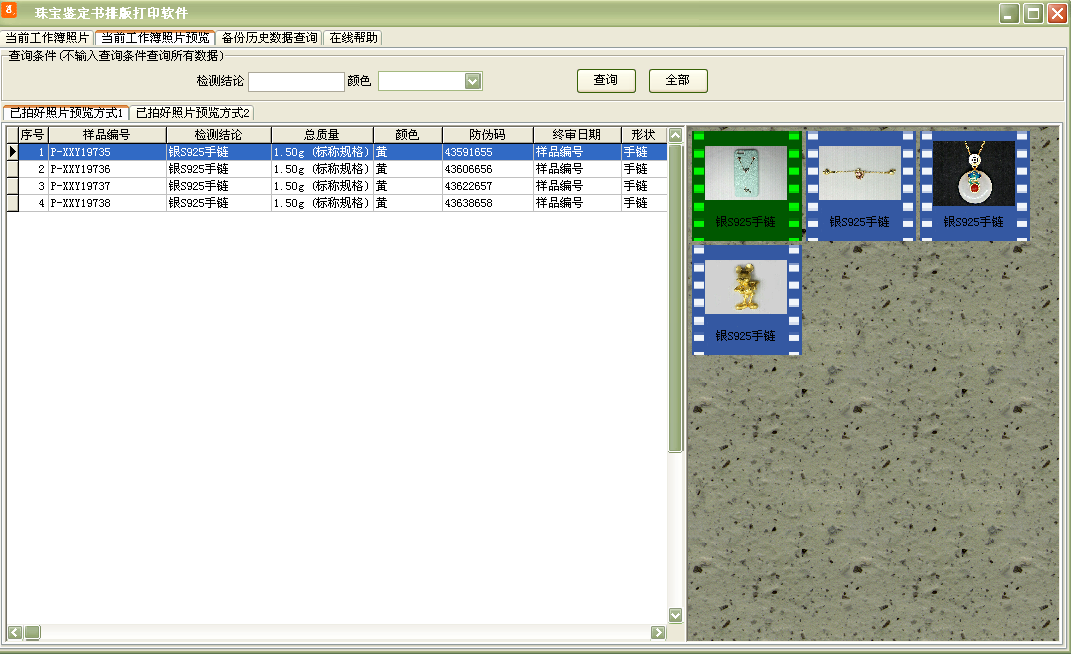Open the teal bracelet photo thumbnail
The height and width of the screenshot is (654, 1071).
(x=747, y=178)
